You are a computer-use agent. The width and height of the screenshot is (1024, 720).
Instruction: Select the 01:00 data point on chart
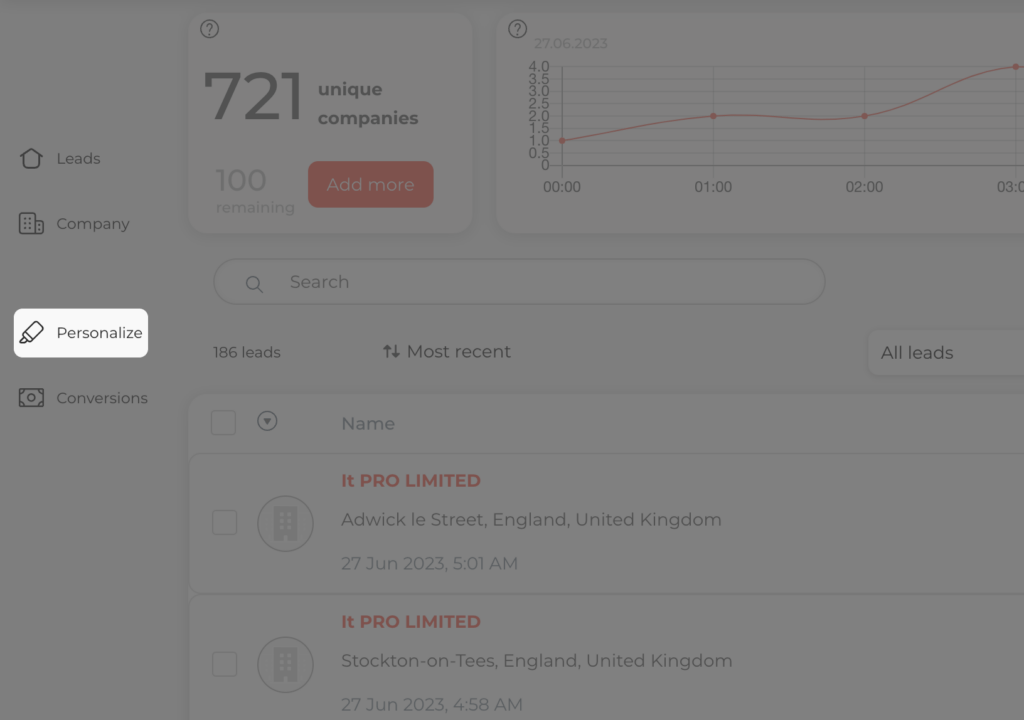pos(713,116)
